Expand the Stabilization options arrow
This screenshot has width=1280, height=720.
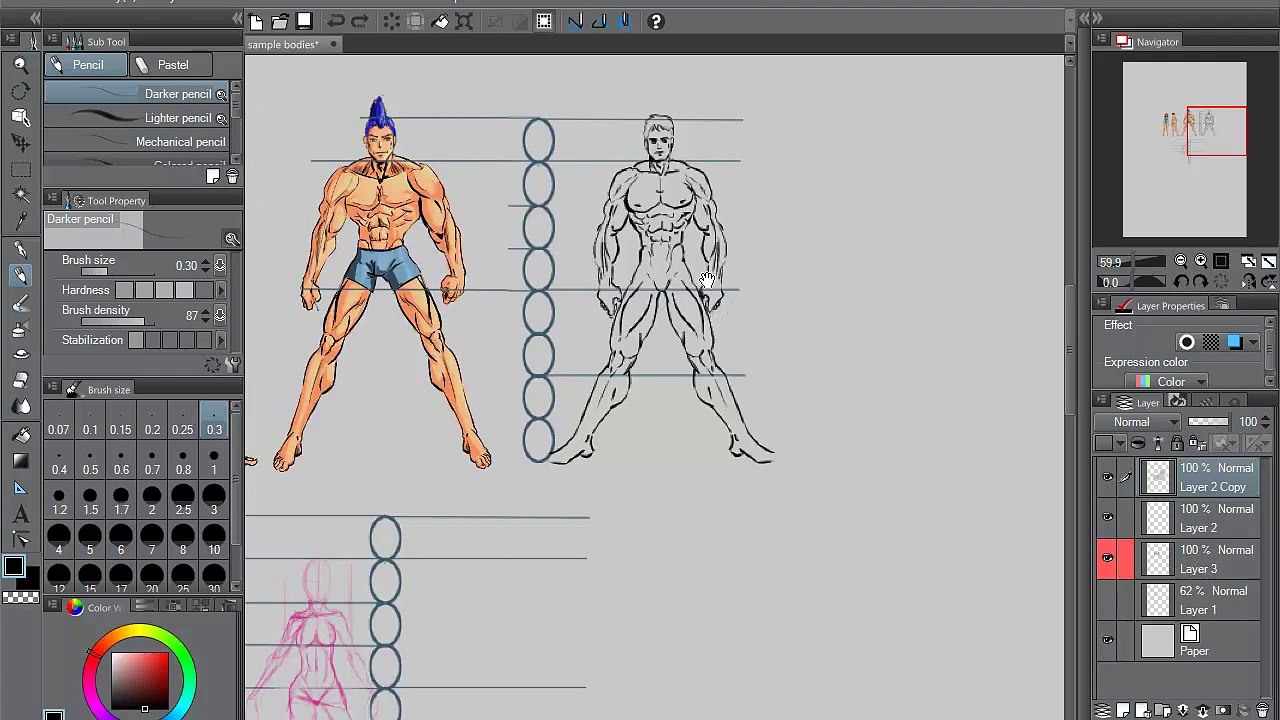tap(221, 341)
